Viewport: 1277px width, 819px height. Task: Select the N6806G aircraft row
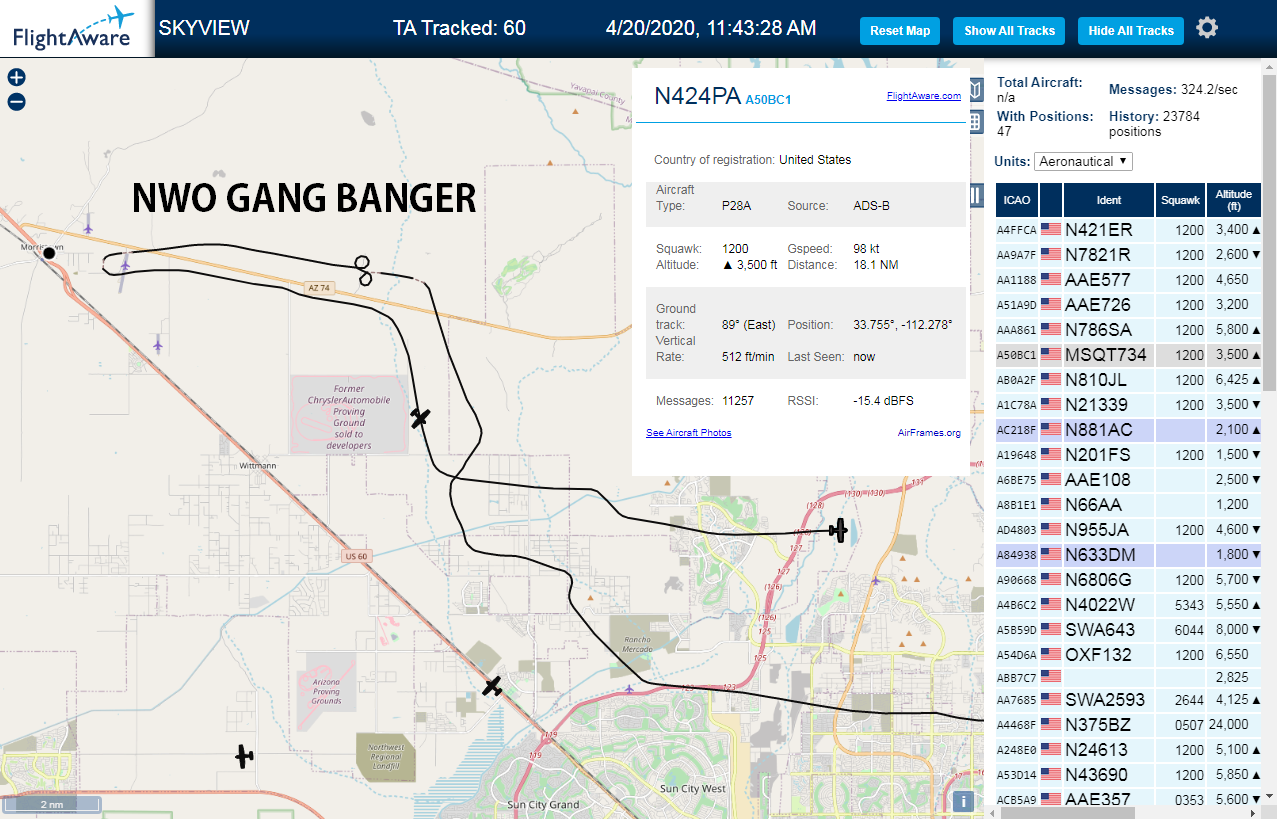click(x=1128, y=579)
